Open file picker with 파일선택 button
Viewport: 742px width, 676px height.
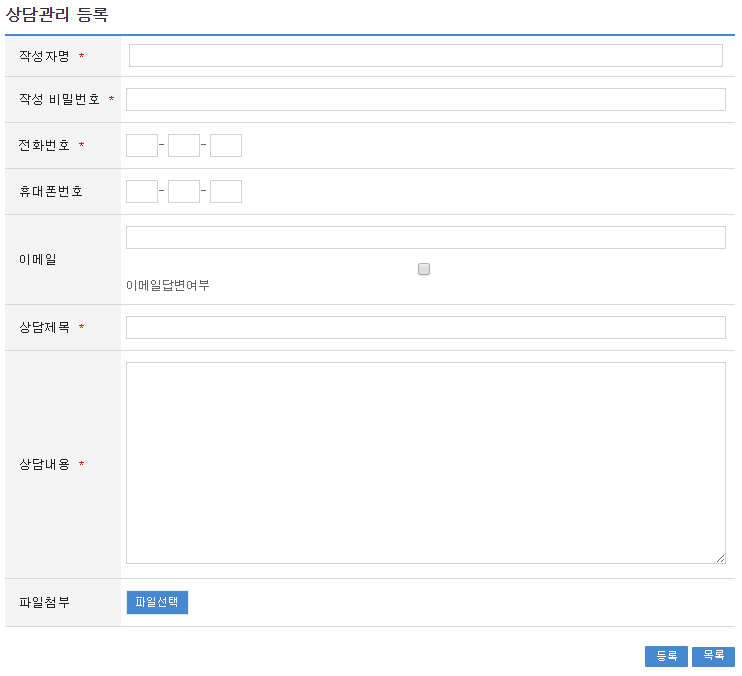pos(157,602)
